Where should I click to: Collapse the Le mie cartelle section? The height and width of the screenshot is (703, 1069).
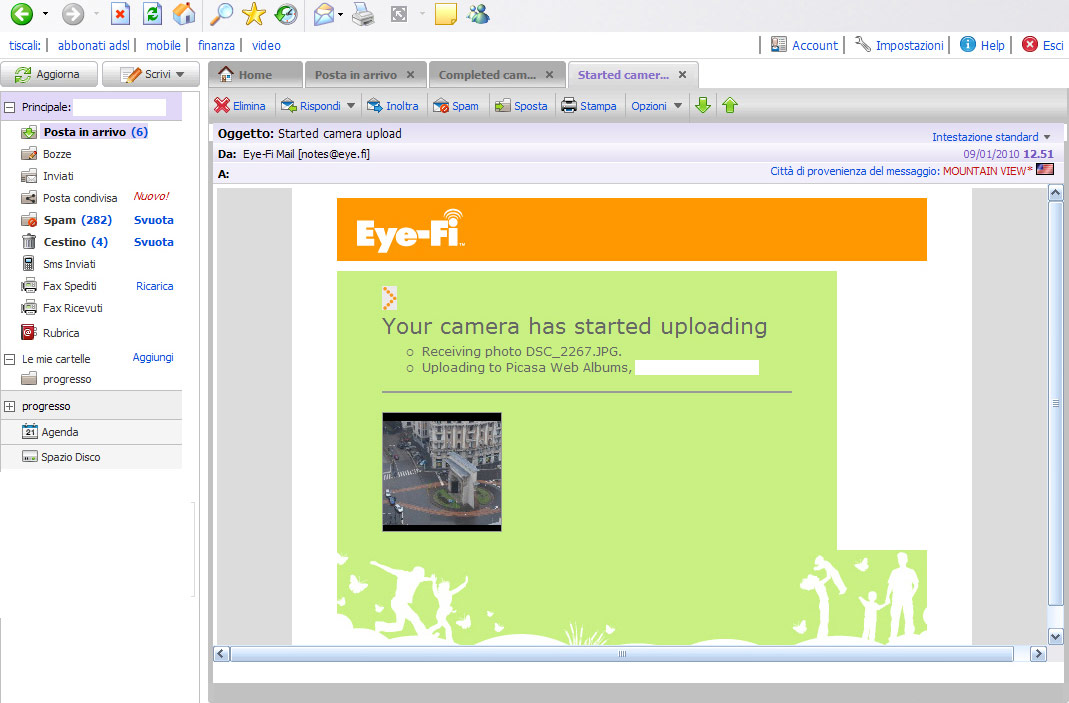pyautogui.click(x=10, y=359)
